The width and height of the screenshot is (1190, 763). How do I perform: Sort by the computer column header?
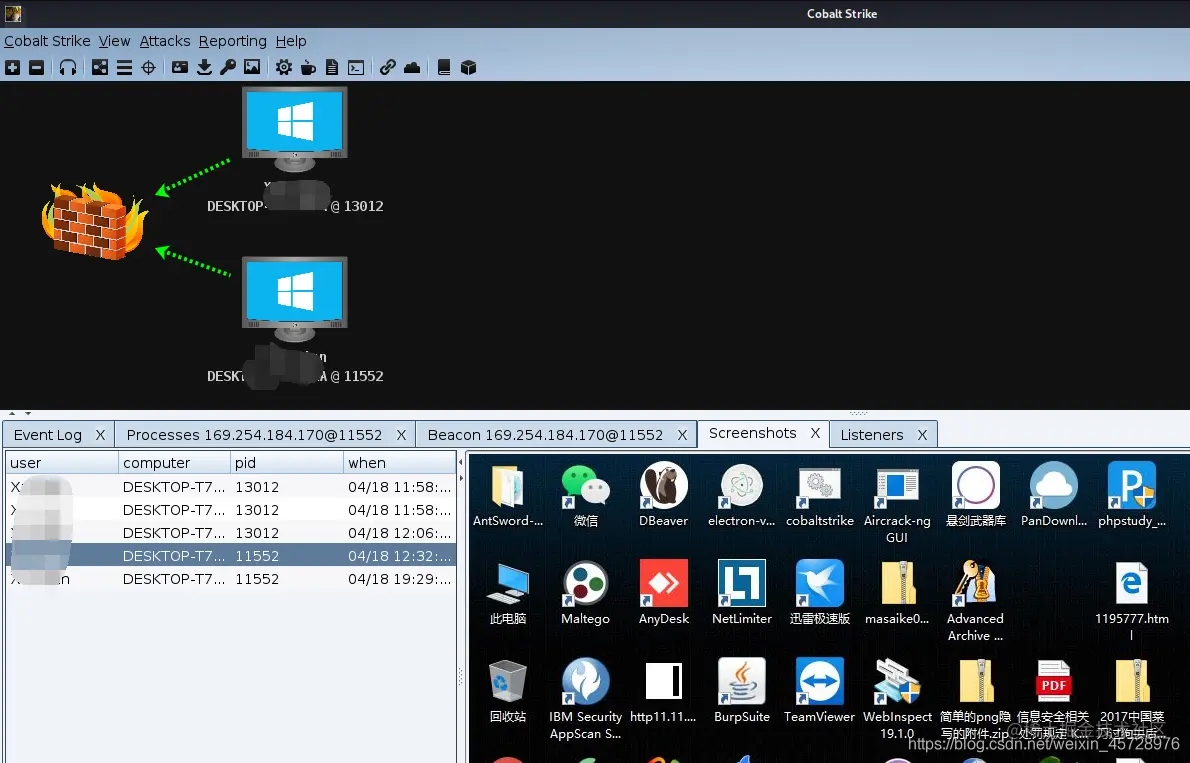tap(174, 462)
